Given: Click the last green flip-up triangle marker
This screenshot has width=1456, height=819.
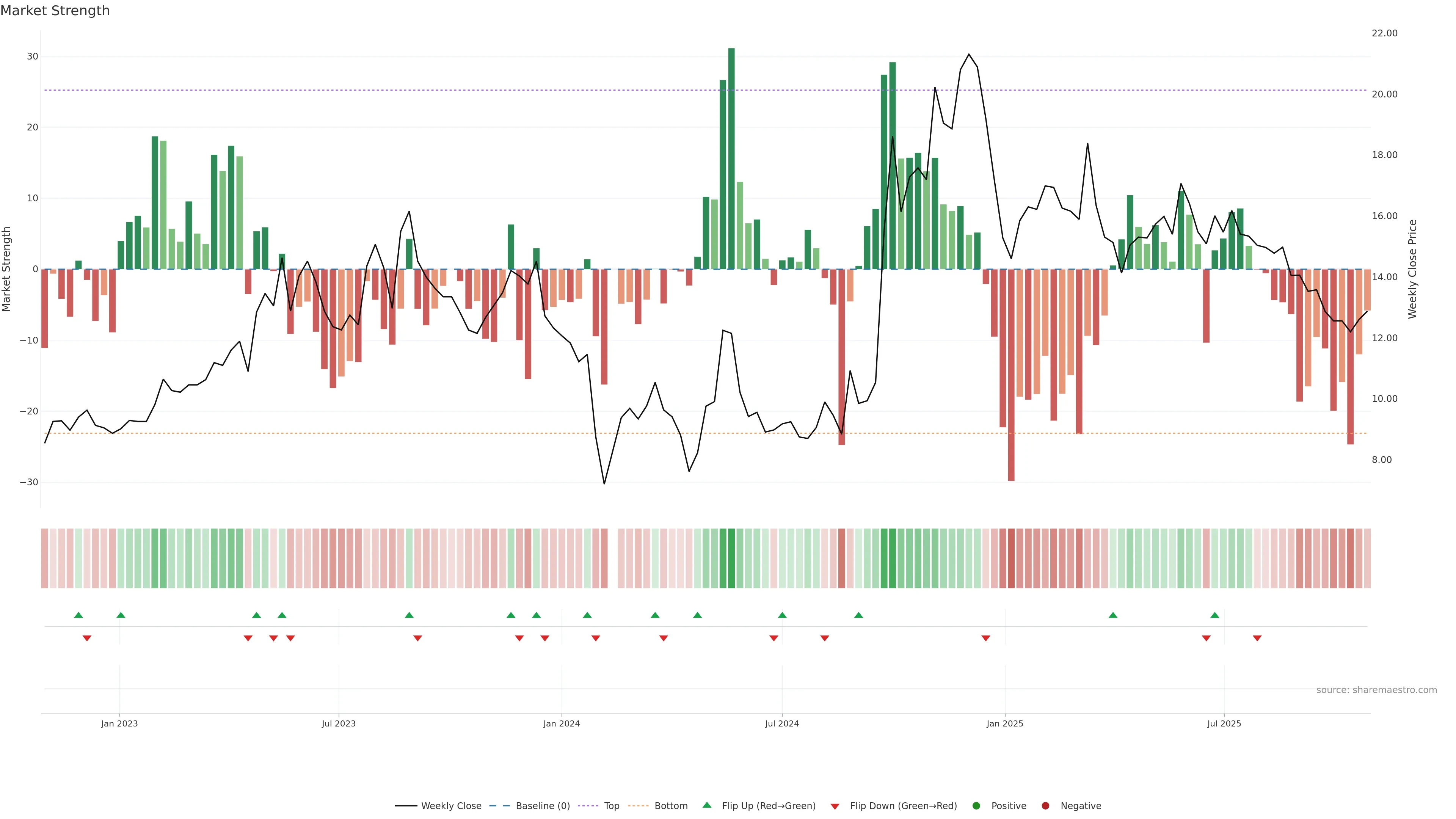Looking at the screenshot, I should [x=1214, y=615].
